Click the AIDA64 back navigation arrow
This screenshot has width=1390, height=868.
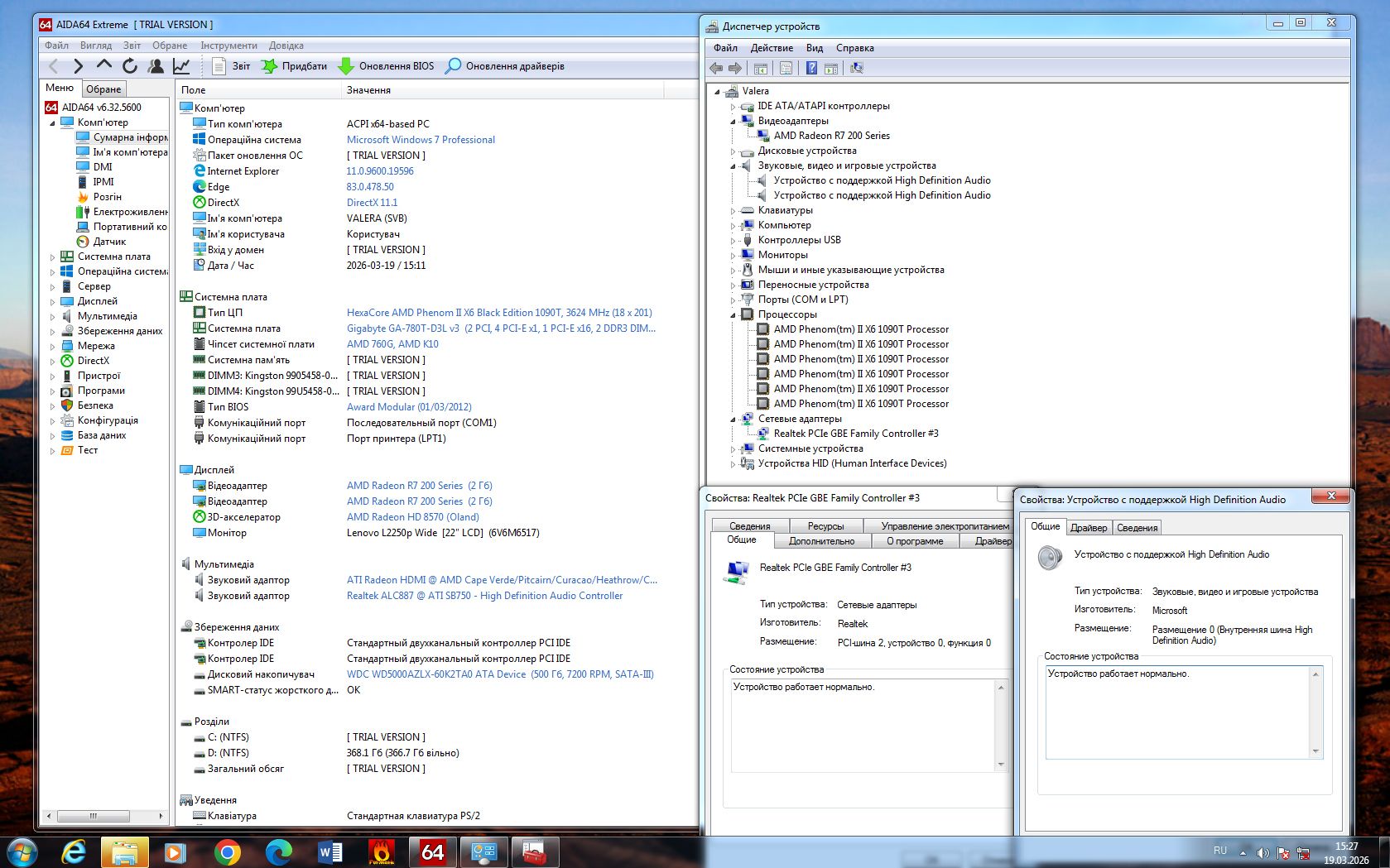(54, 66)
